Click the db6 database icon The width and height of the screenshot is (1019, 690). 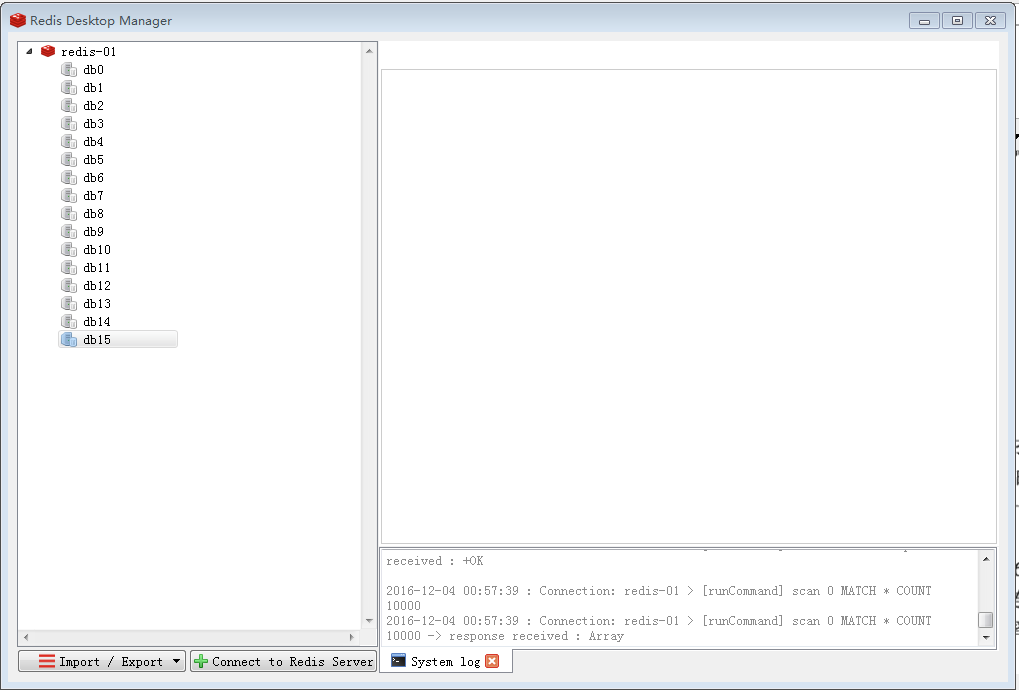(x=69, y=177)
